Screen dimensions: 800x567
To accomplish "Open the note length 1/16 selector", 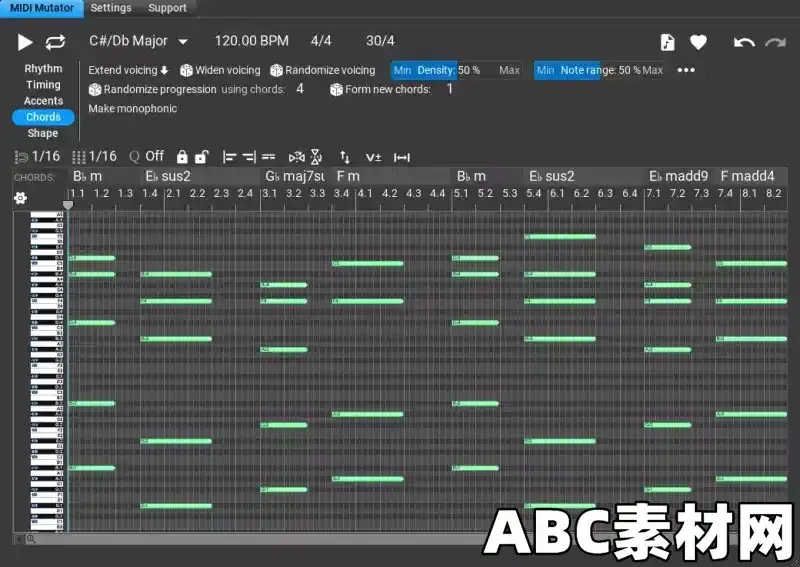I will (37, 156).
